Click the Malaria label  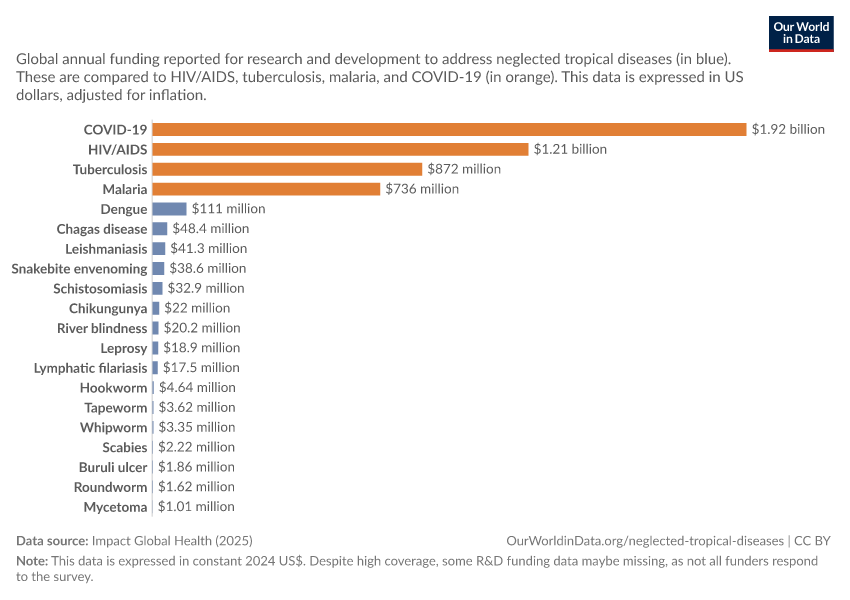tap(125, 189)
